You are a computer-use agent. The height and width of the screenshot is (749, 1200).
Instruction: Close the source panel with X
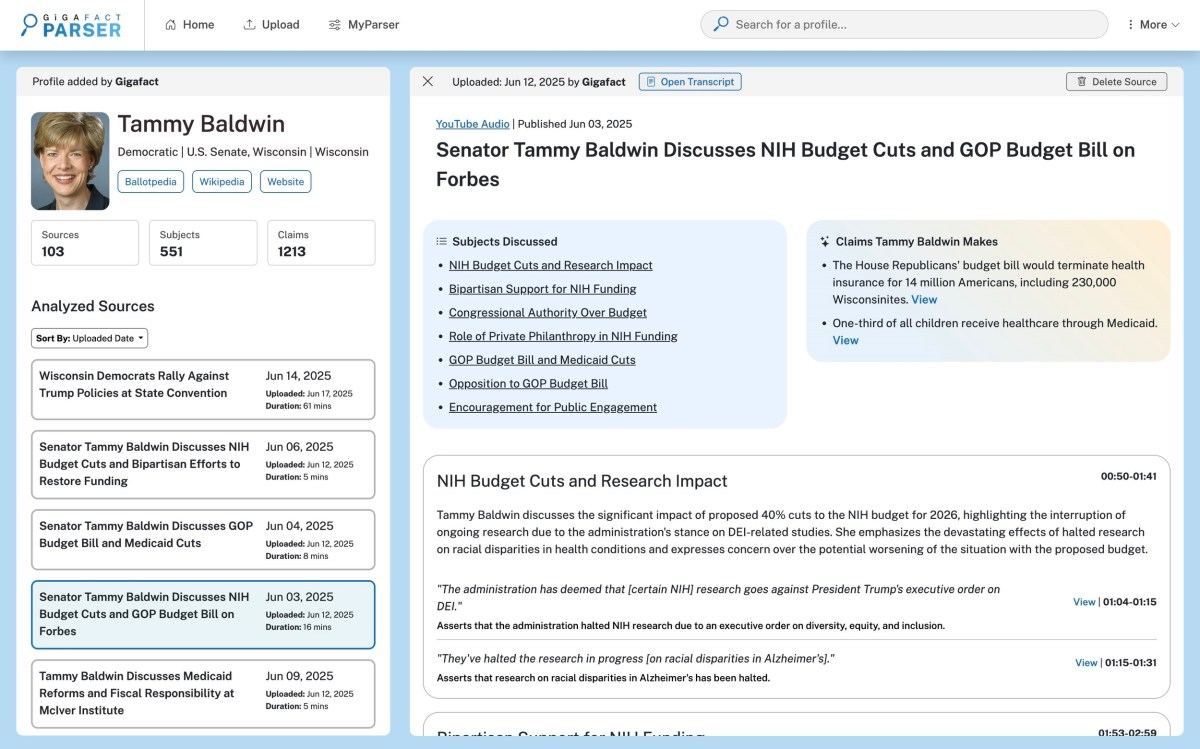tap(428, 82)
